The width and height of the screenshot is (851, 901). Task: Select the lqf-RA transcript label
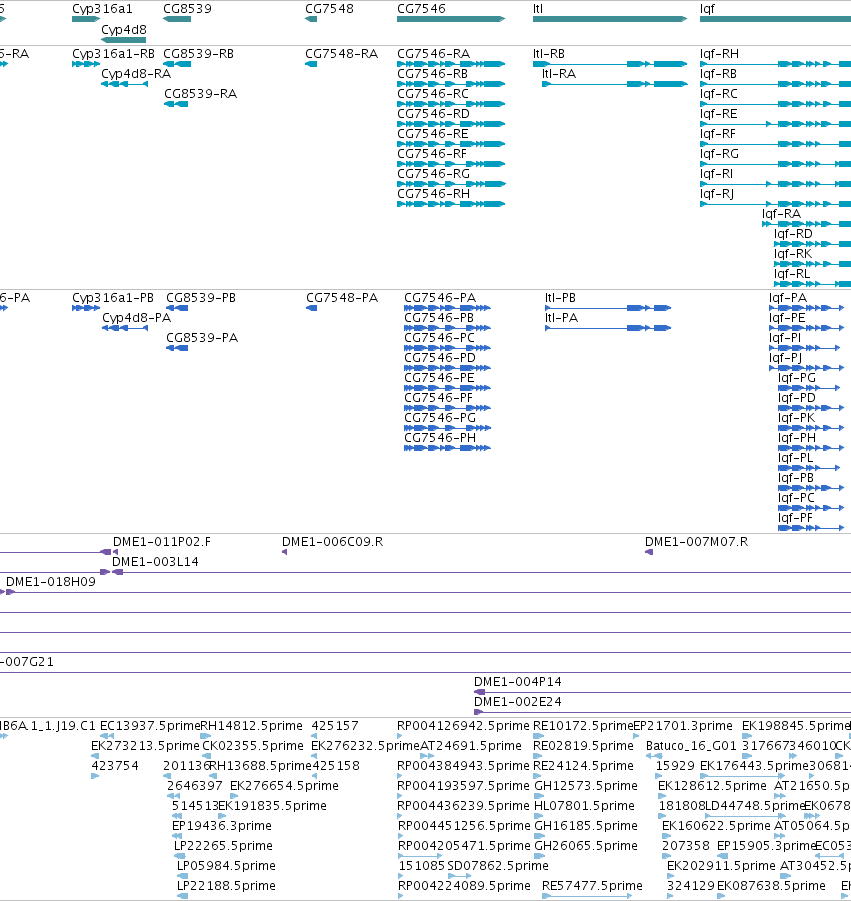tap(781, 214)
